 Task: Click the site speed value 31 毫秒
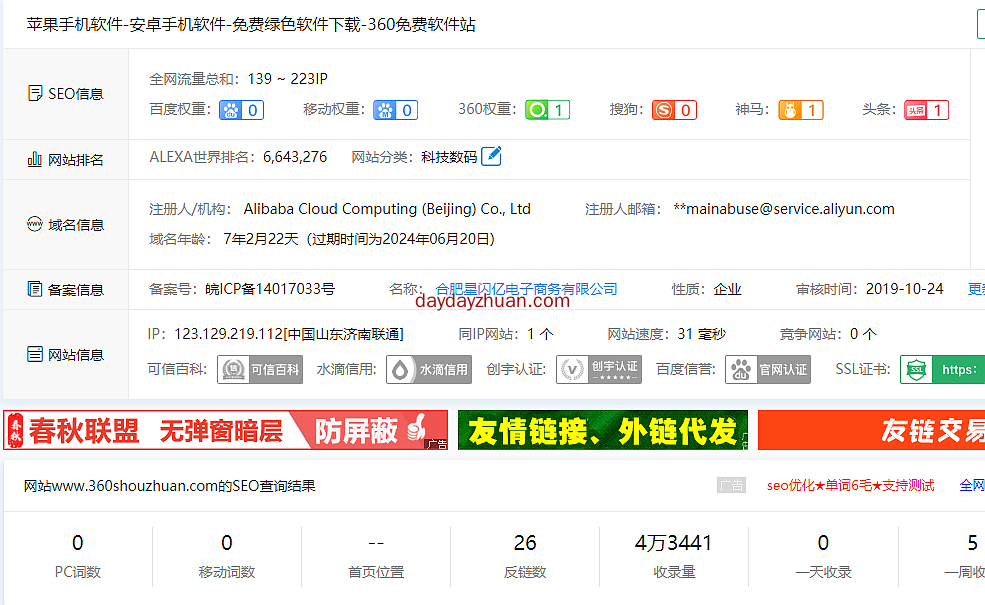[x=702, y=334]
